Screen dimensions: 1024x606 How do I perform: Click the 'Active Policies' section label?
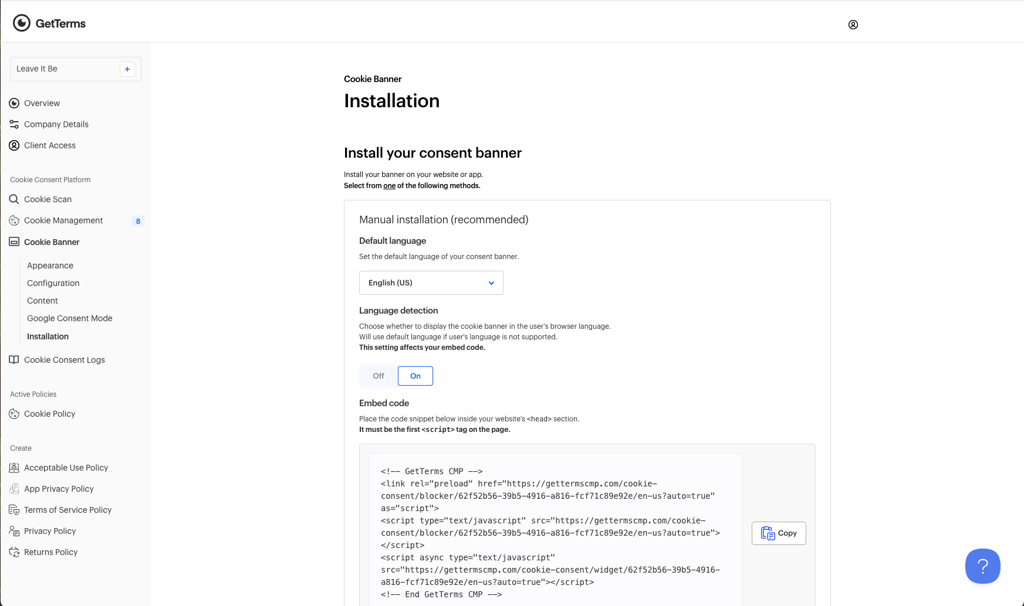pyautogui.click(x=33, y=394)
